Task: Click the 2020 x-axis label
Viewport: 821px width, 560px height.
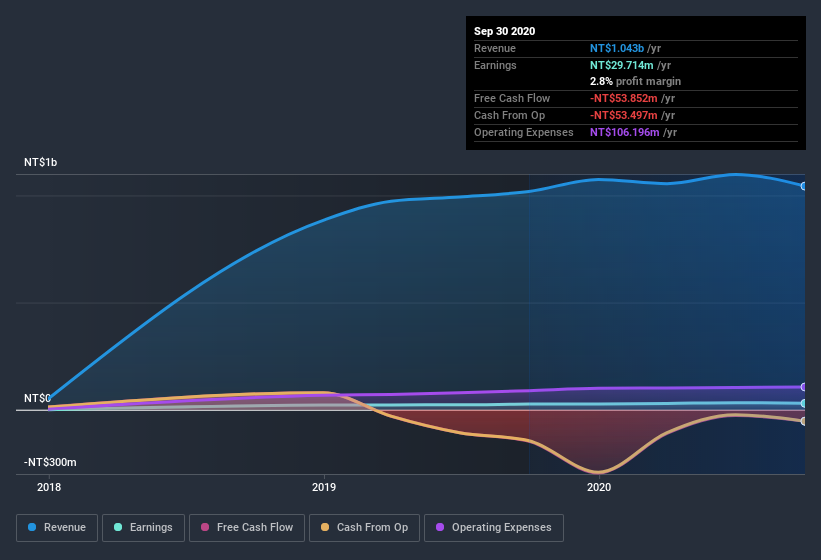Action: 598,487
